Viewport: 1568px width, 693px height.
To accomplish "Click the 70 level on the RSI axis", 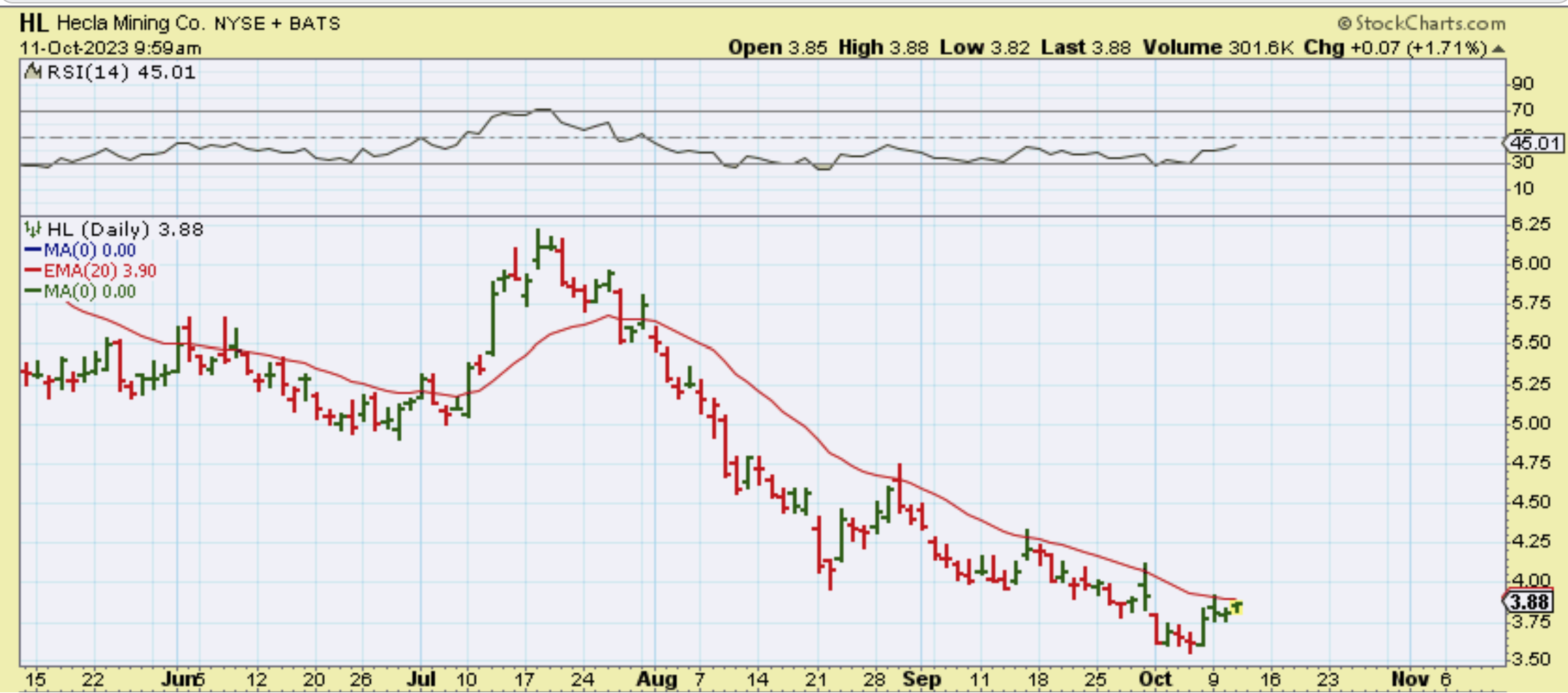I will pos(1523,110).
